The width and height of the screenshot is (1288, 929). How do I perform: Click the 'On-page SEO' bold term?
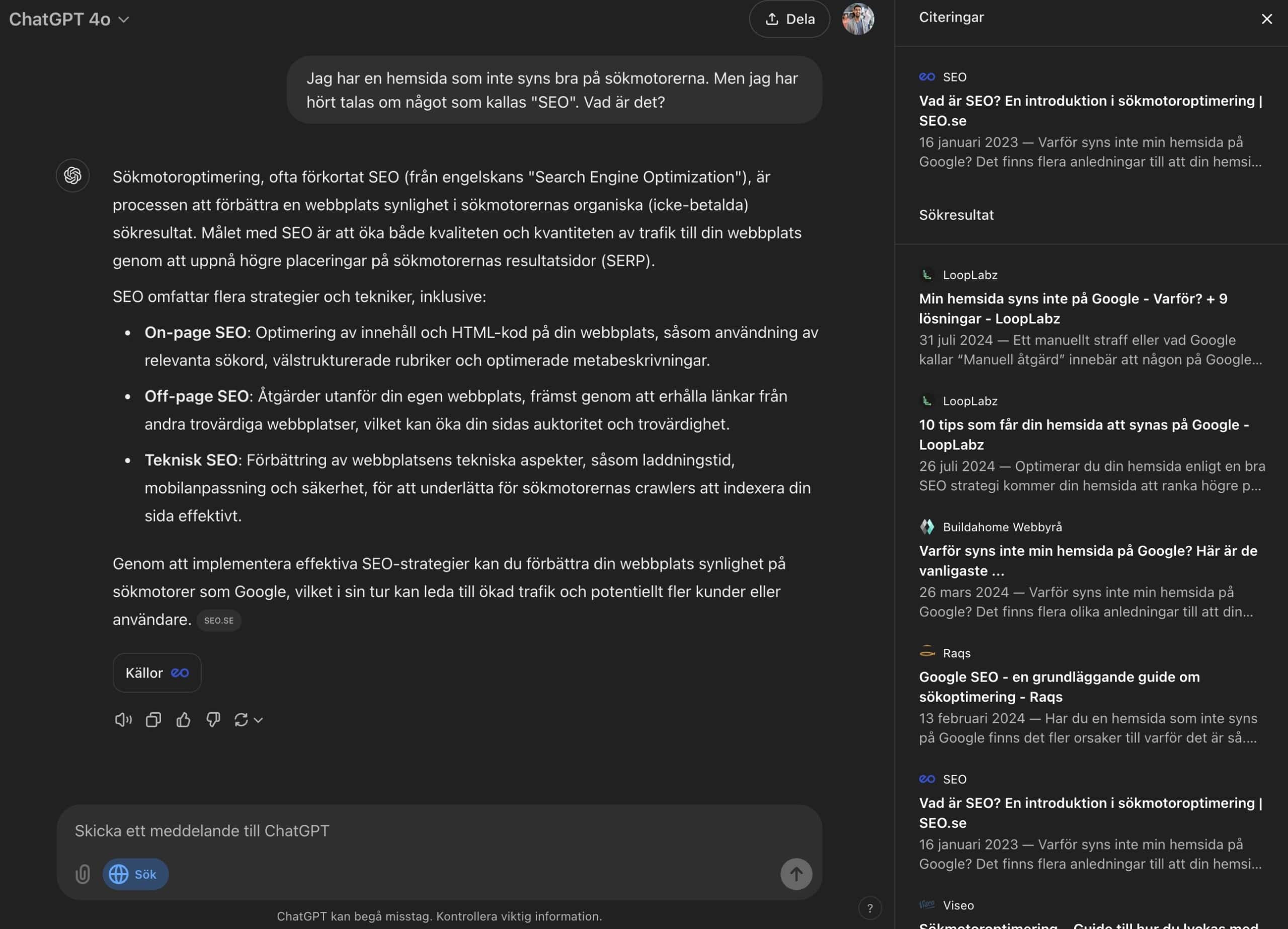pyautogui.click(x=195, y=332)
